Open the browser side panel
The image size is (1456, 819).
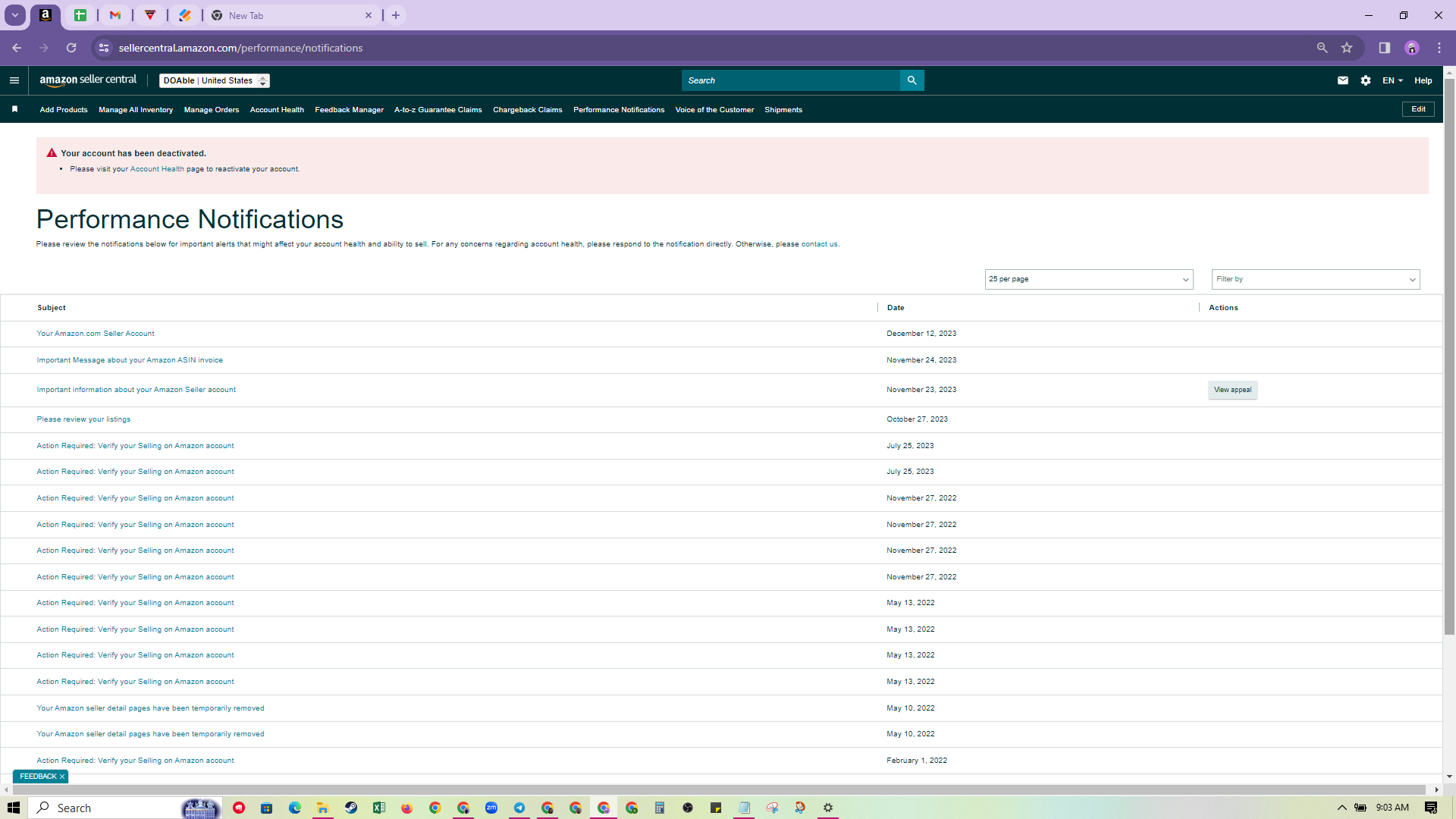1385,48
